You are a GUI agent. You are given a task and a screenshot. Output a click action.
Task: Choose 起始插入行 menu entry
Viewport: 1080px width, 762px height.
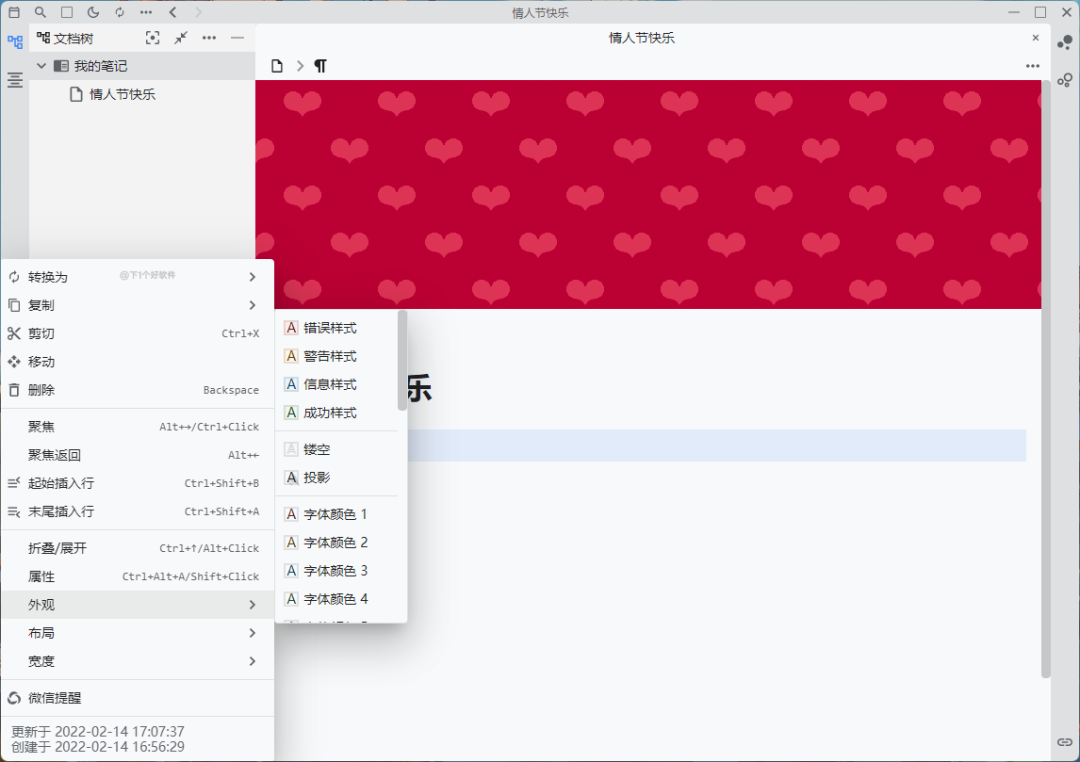point(137,483)
